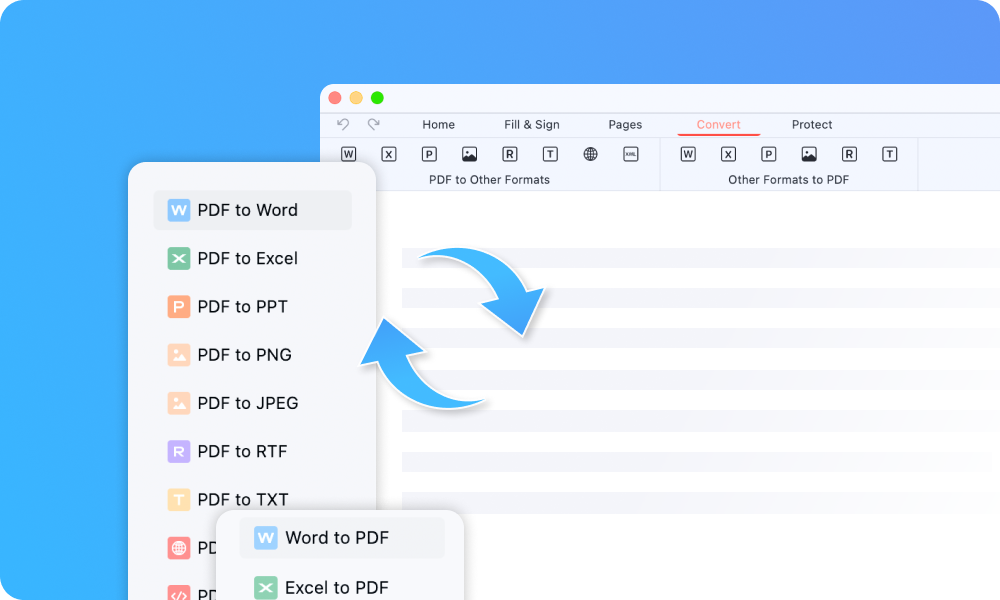Click the PDF to Excel toolbar icon
Screen dimensions: 1000x600
389,154
